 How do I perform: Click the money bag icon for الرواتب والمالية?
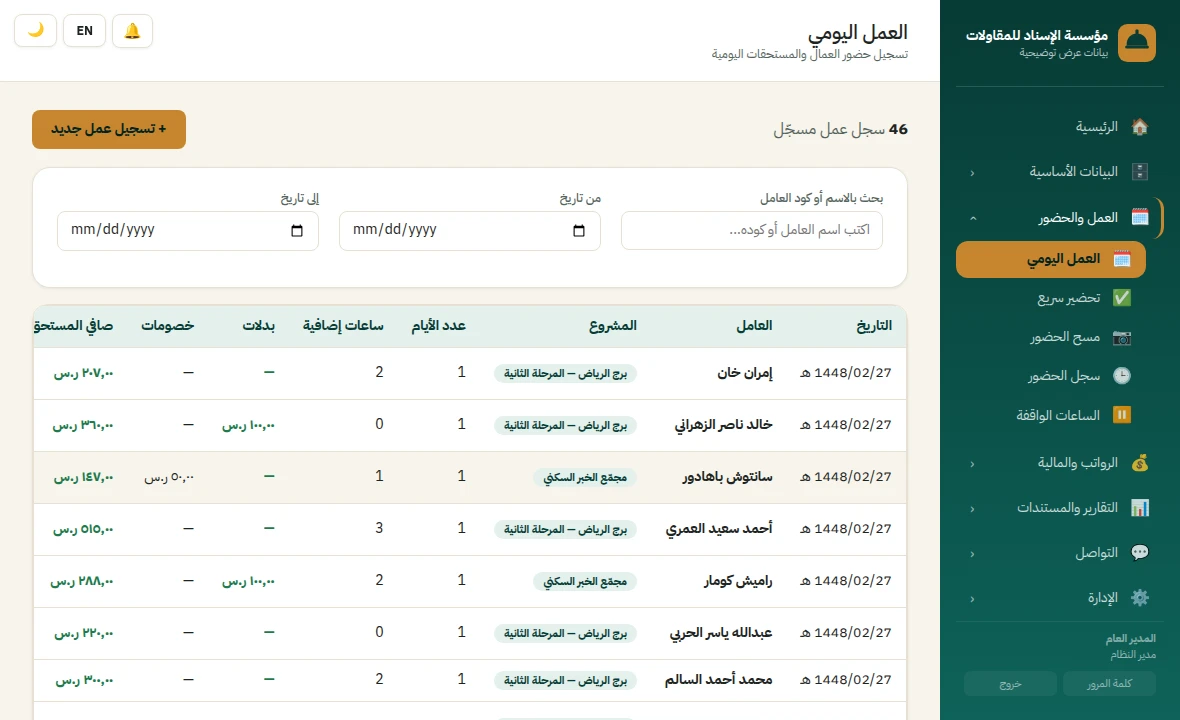point(1139,463)
